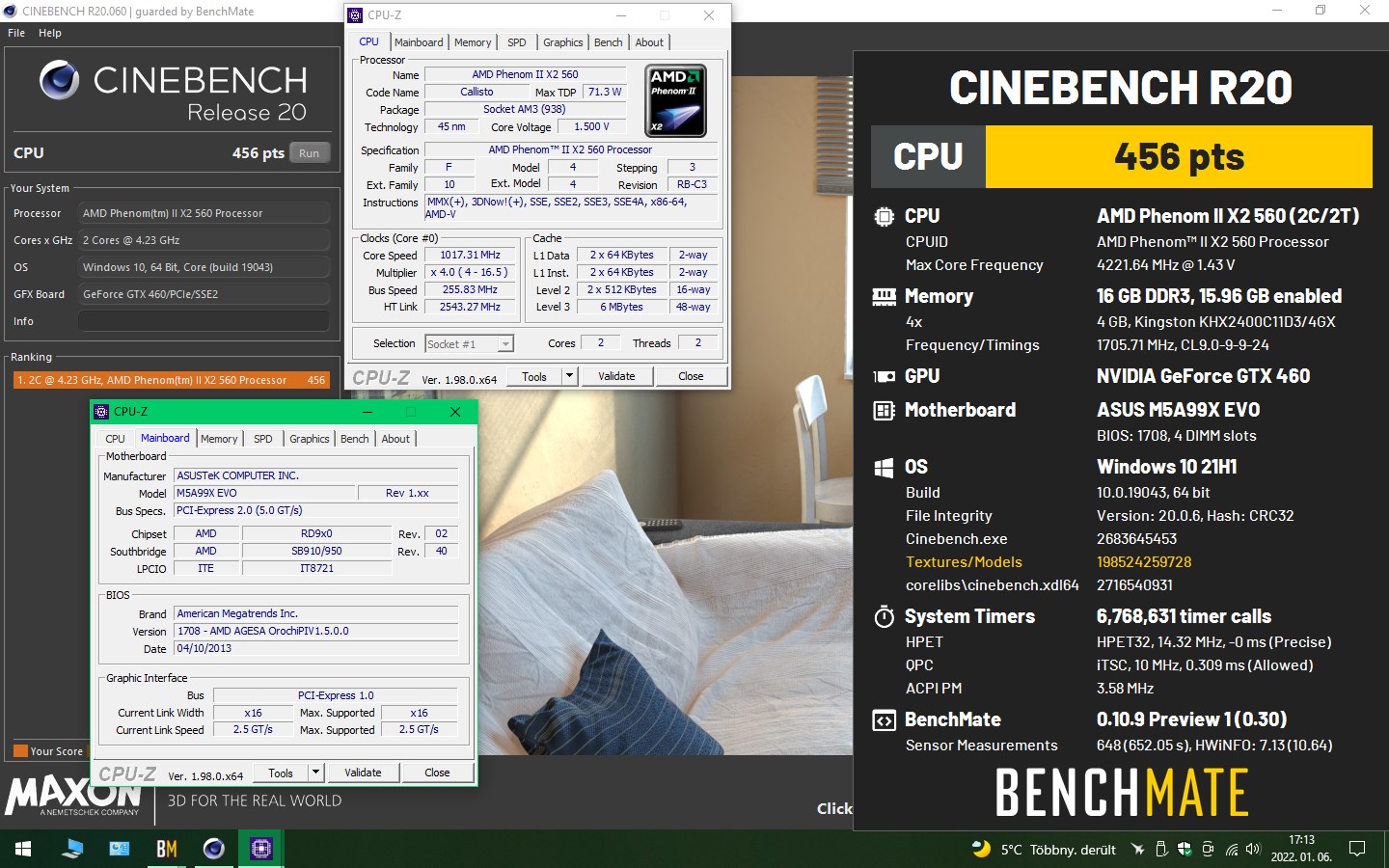Select CPU tab in green-titled CPU-Z window
The height and width of the screenshot is (868, 1389).
[115, 439]
